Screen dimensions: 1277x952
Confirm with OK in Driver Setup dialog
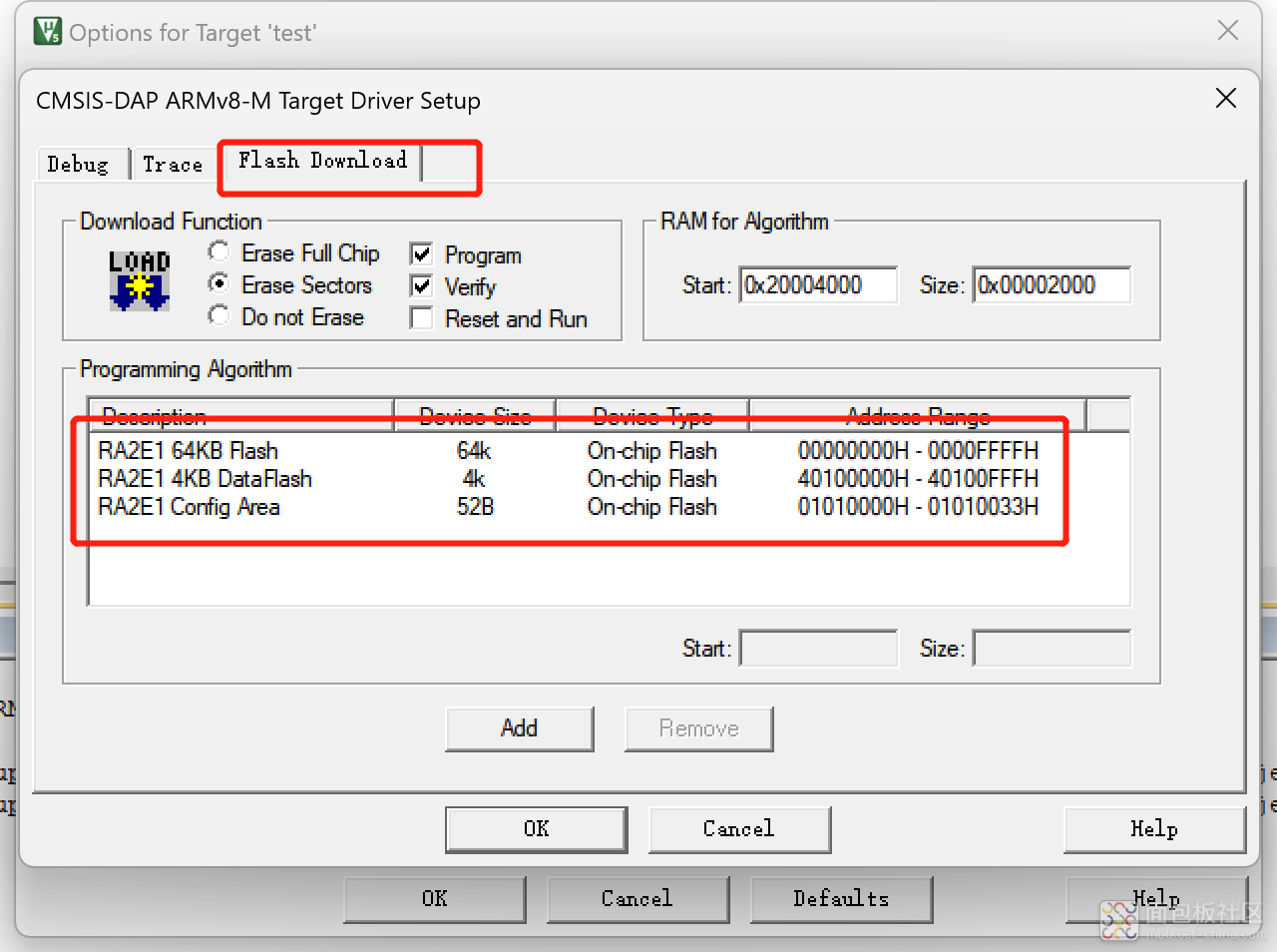click(x=537, y=829)
